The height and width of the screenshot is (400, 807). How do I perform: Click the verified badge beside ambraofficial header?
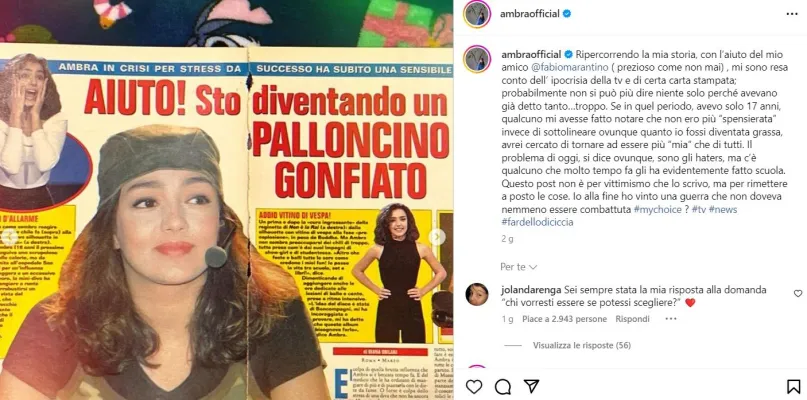point(567,14)
